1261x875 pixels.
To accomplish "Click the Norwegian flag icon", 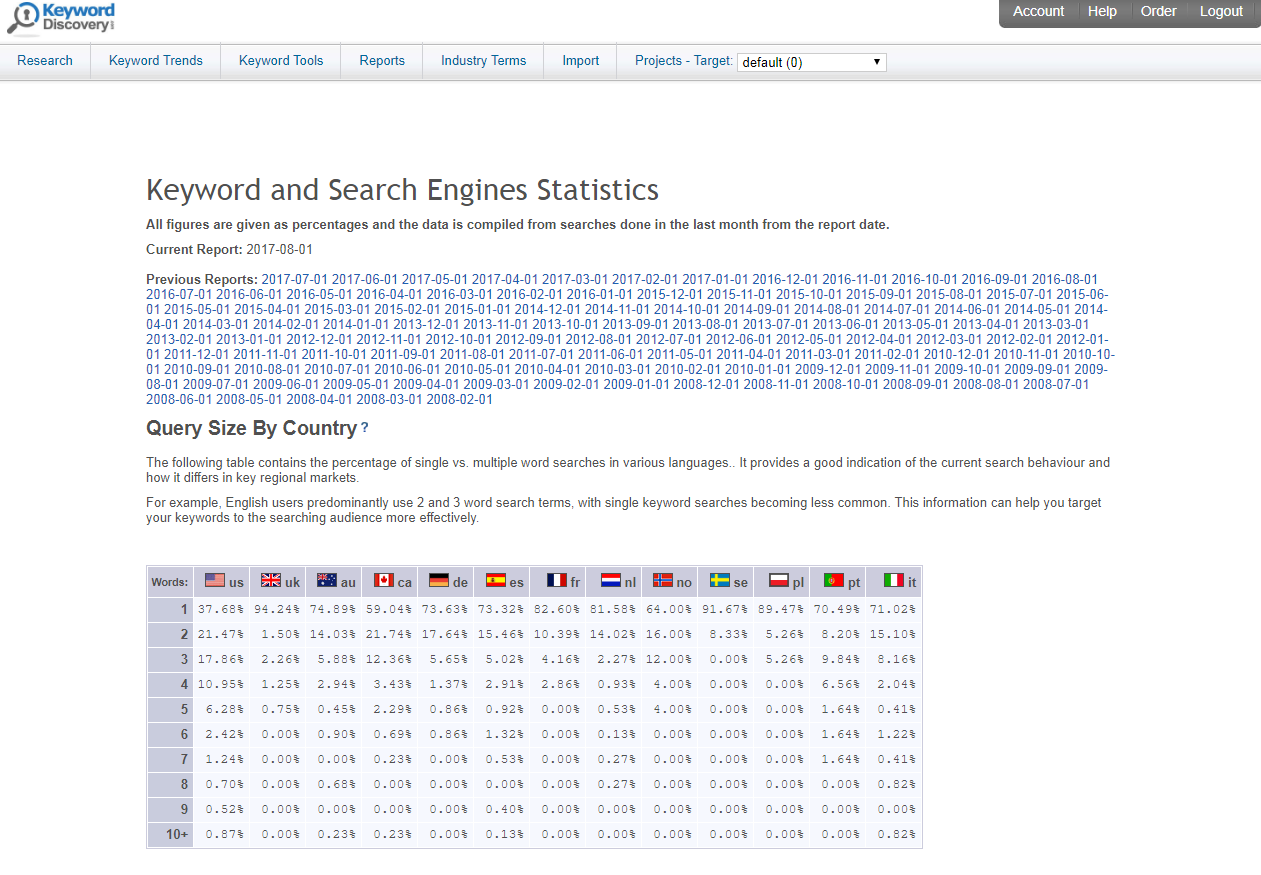I will pos(662,580).
